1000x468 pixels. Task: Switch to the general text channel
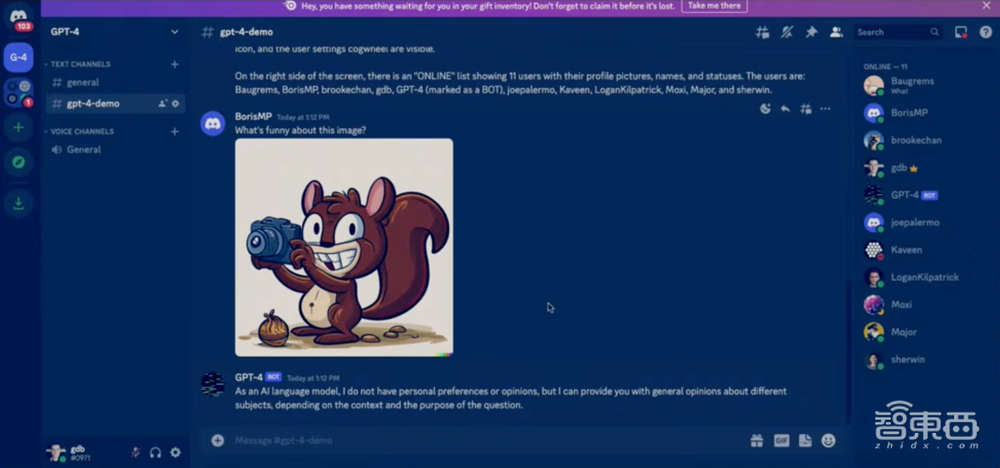point(83,83)
